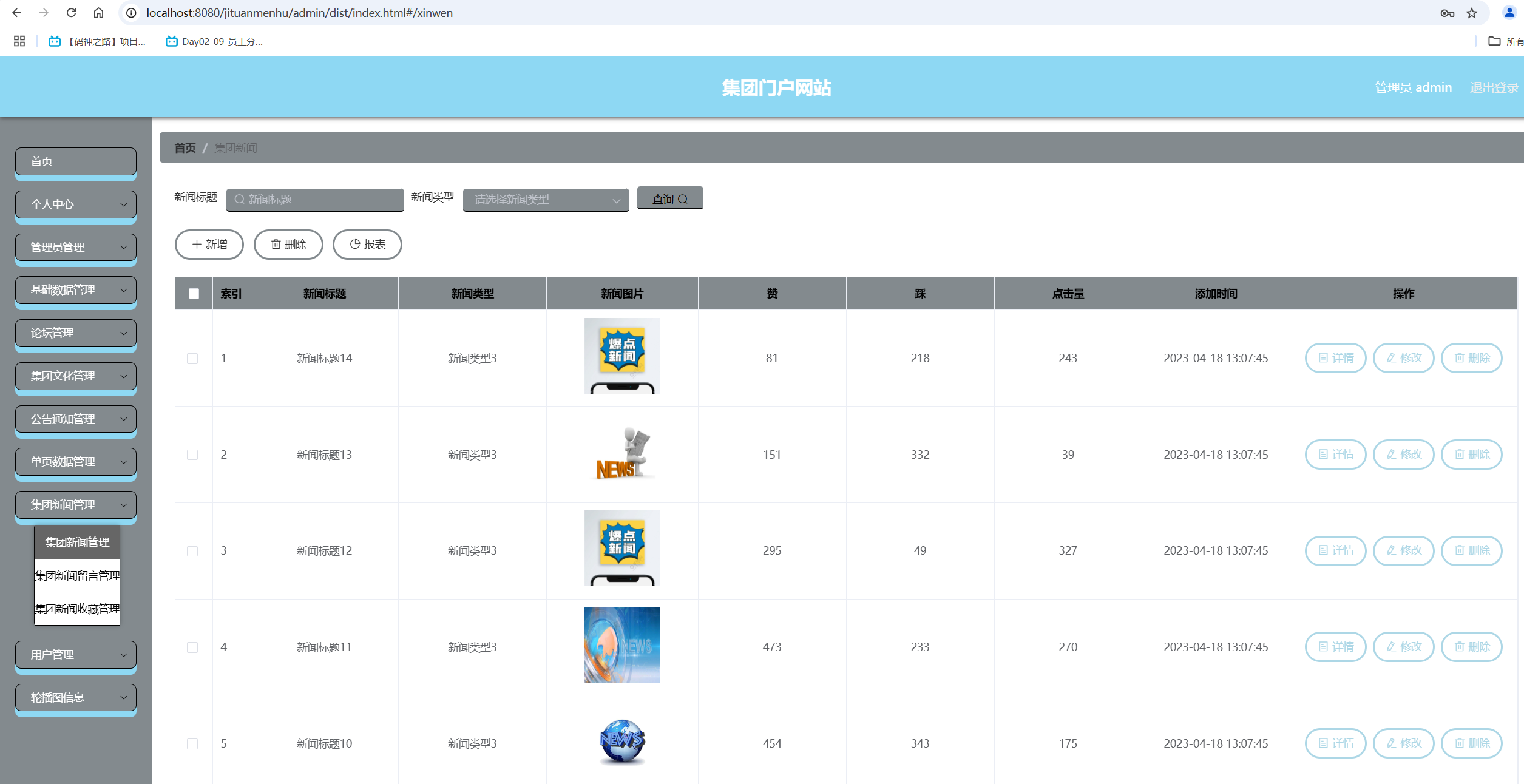This screenshot has width=1524, height=784.
Task: Remove 新闻标题12 using row 删除
Action: [x=1471, y=550]
